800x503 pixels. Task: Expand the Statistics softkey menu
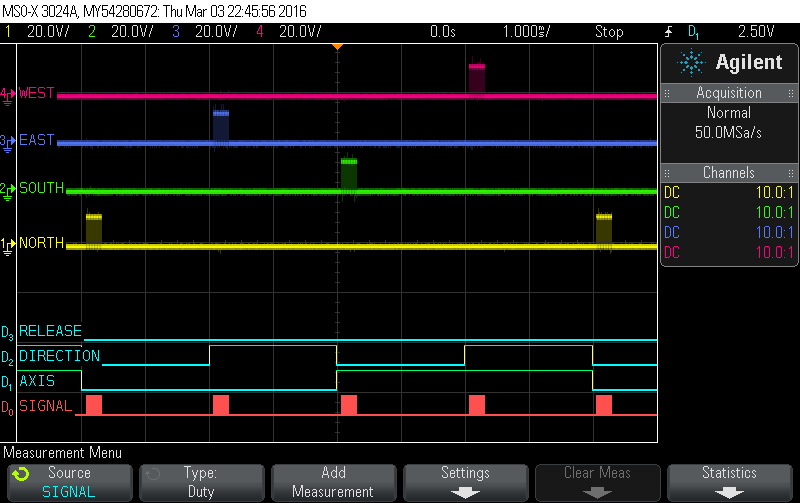[729, 482]
